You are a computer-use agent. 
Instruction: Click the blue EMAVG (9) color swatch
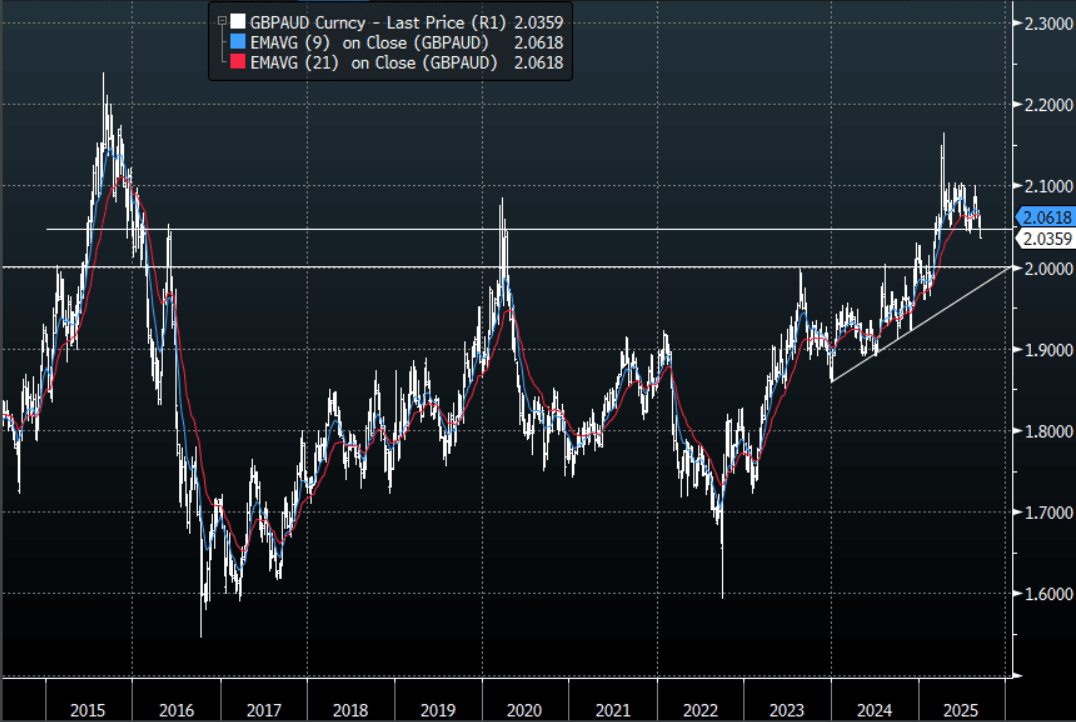237,41
